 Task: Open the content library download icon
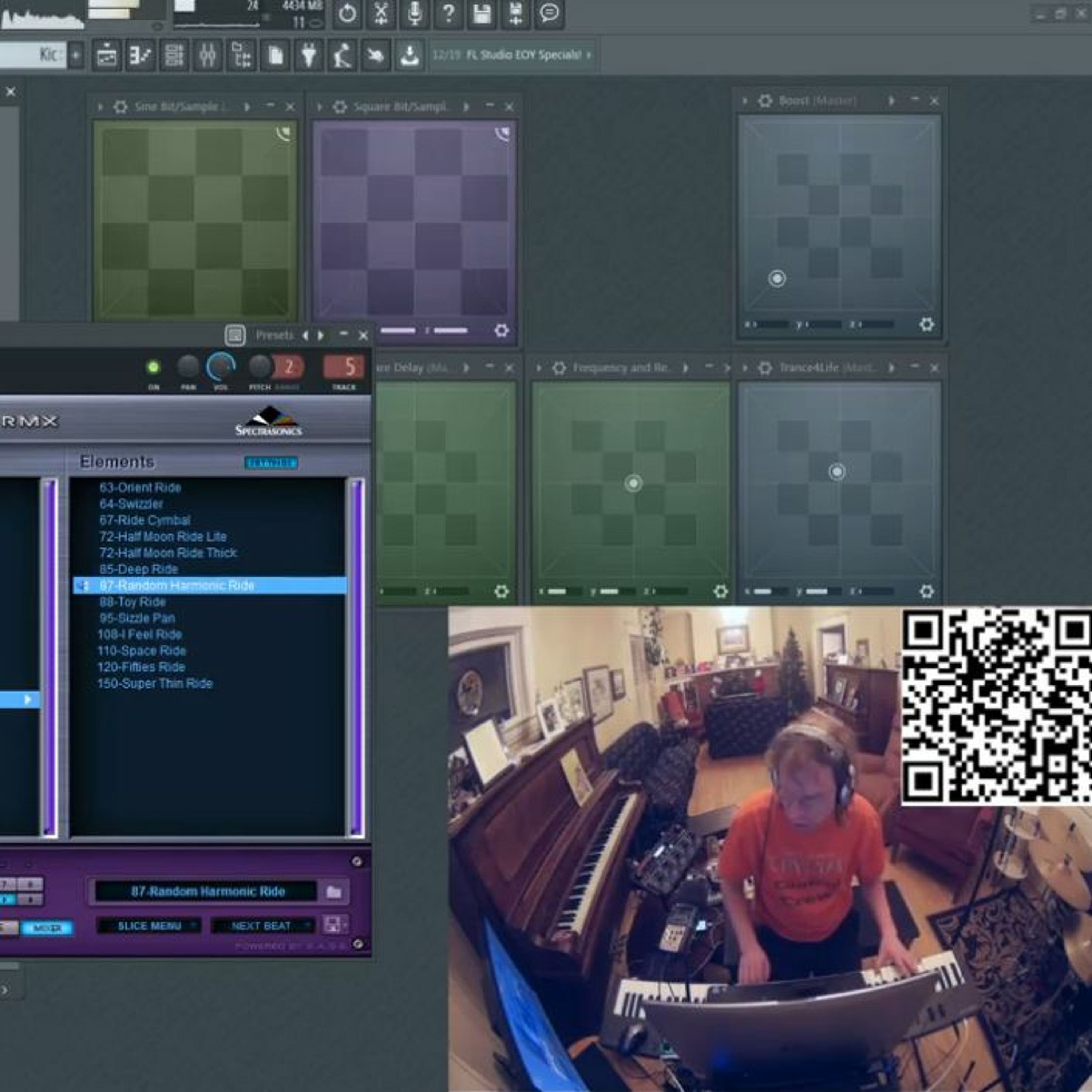point(409,55)
